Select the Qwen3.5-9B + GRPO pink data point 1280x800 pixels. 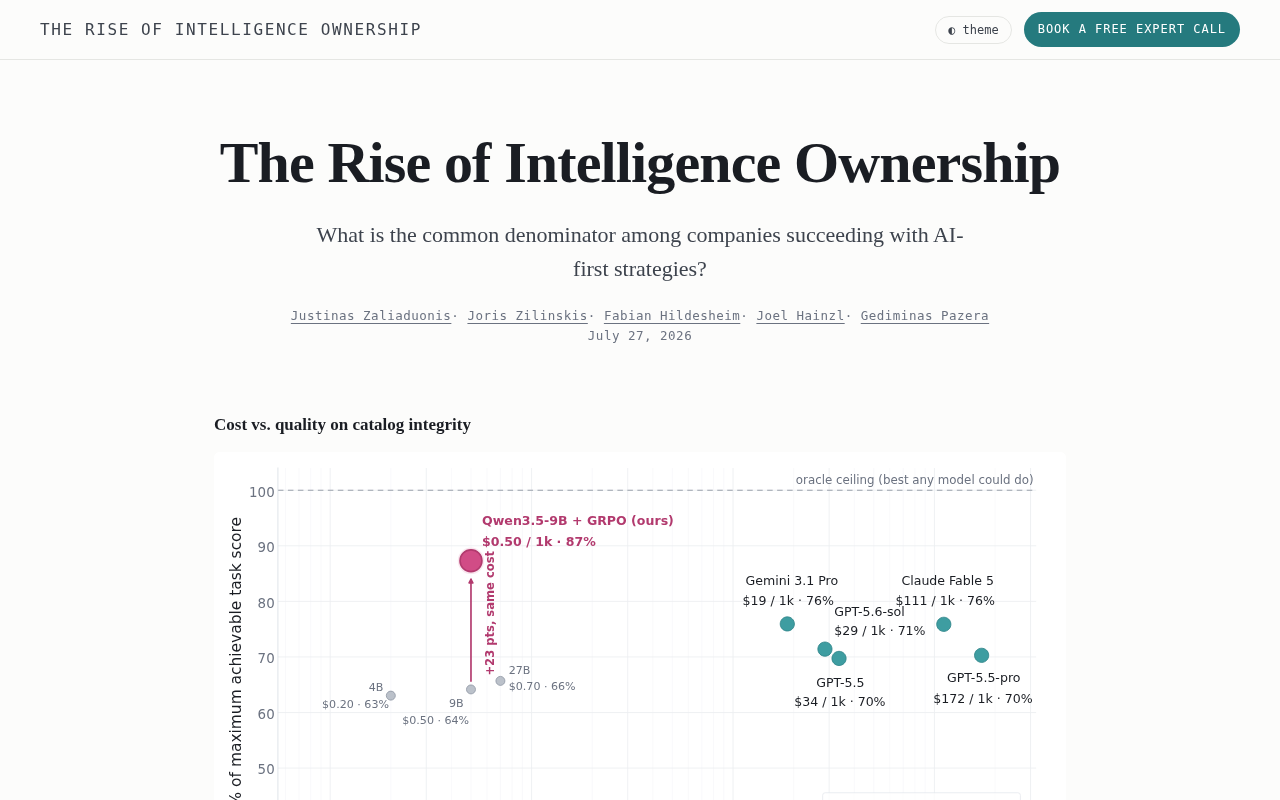coord(471,561)
